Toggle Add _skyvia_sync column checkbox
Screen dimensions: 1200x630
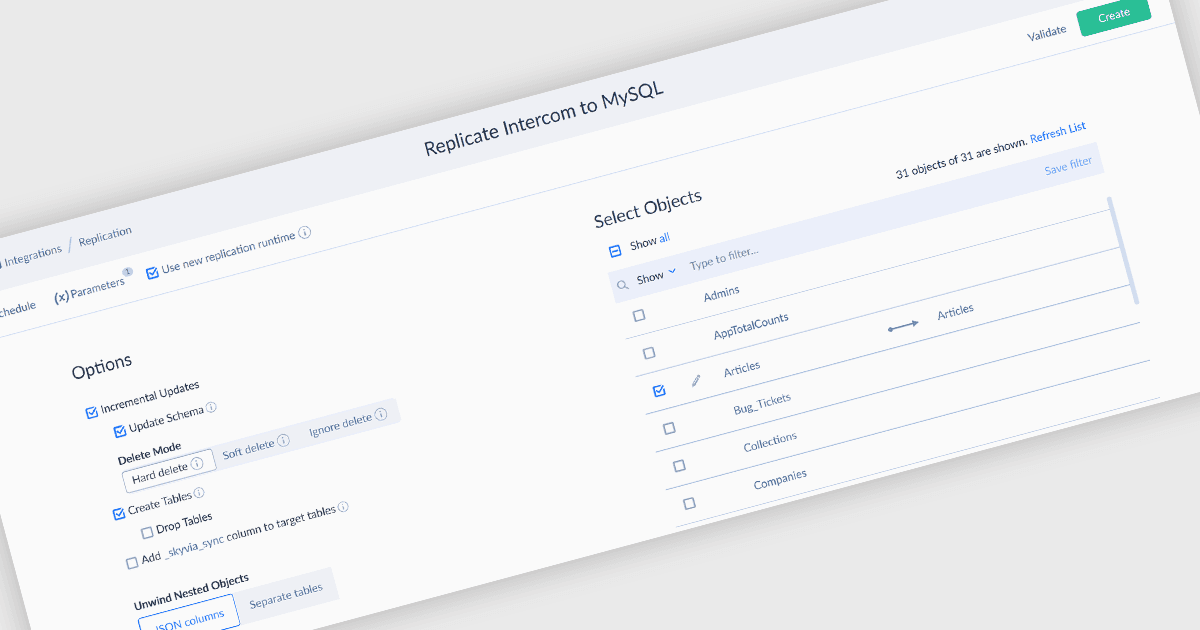point(132,563)
